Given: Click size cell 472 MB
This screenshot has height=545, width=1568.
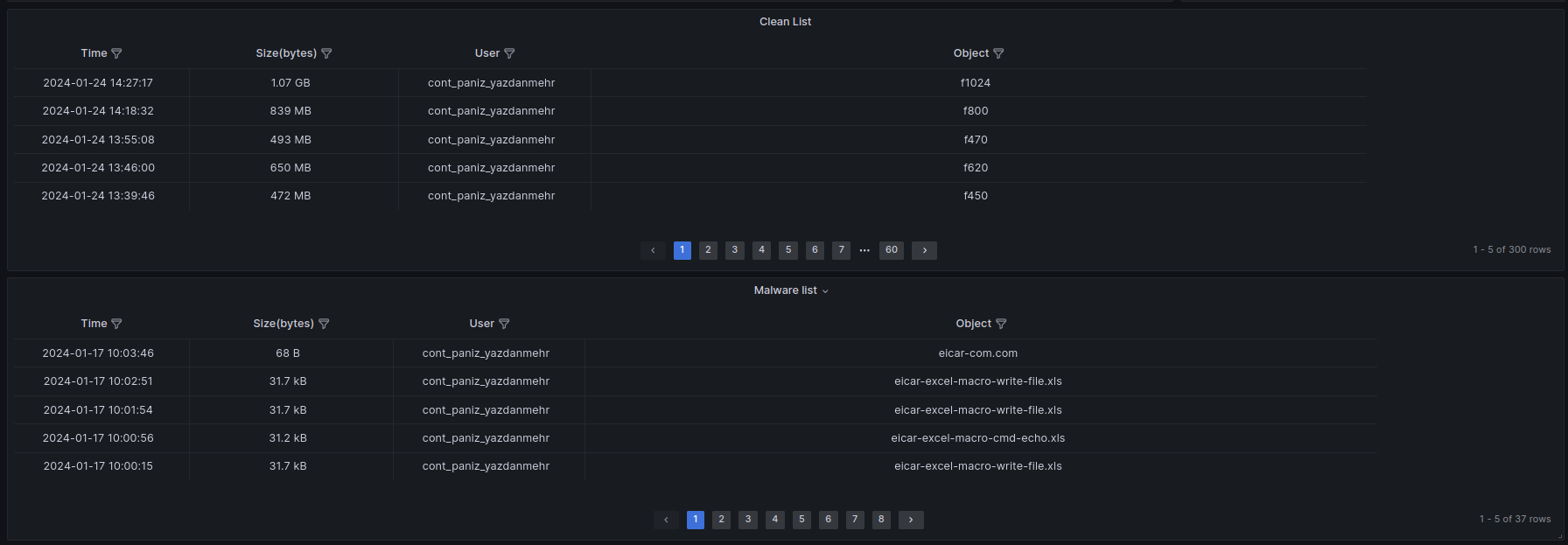Looking at the screenshot, I should tap(290, 196).
